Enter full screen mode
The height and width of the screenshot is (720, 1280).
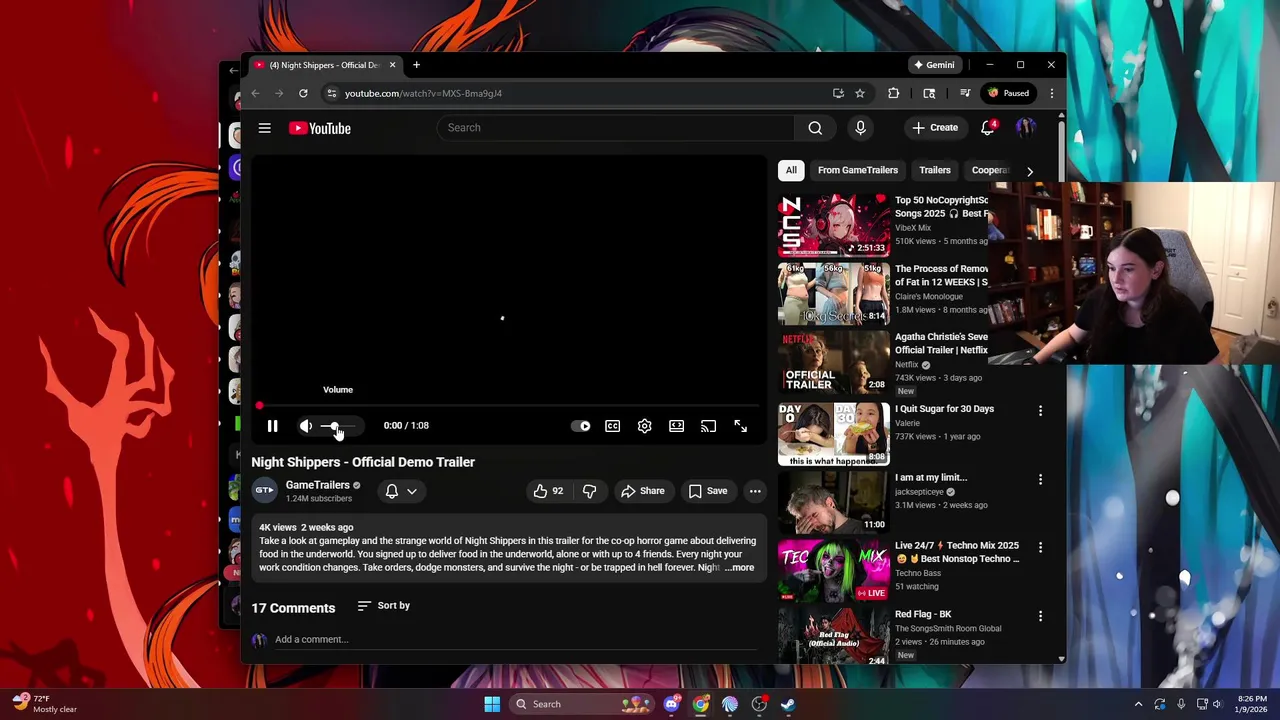pyautogui.click(x=741, y=426)
